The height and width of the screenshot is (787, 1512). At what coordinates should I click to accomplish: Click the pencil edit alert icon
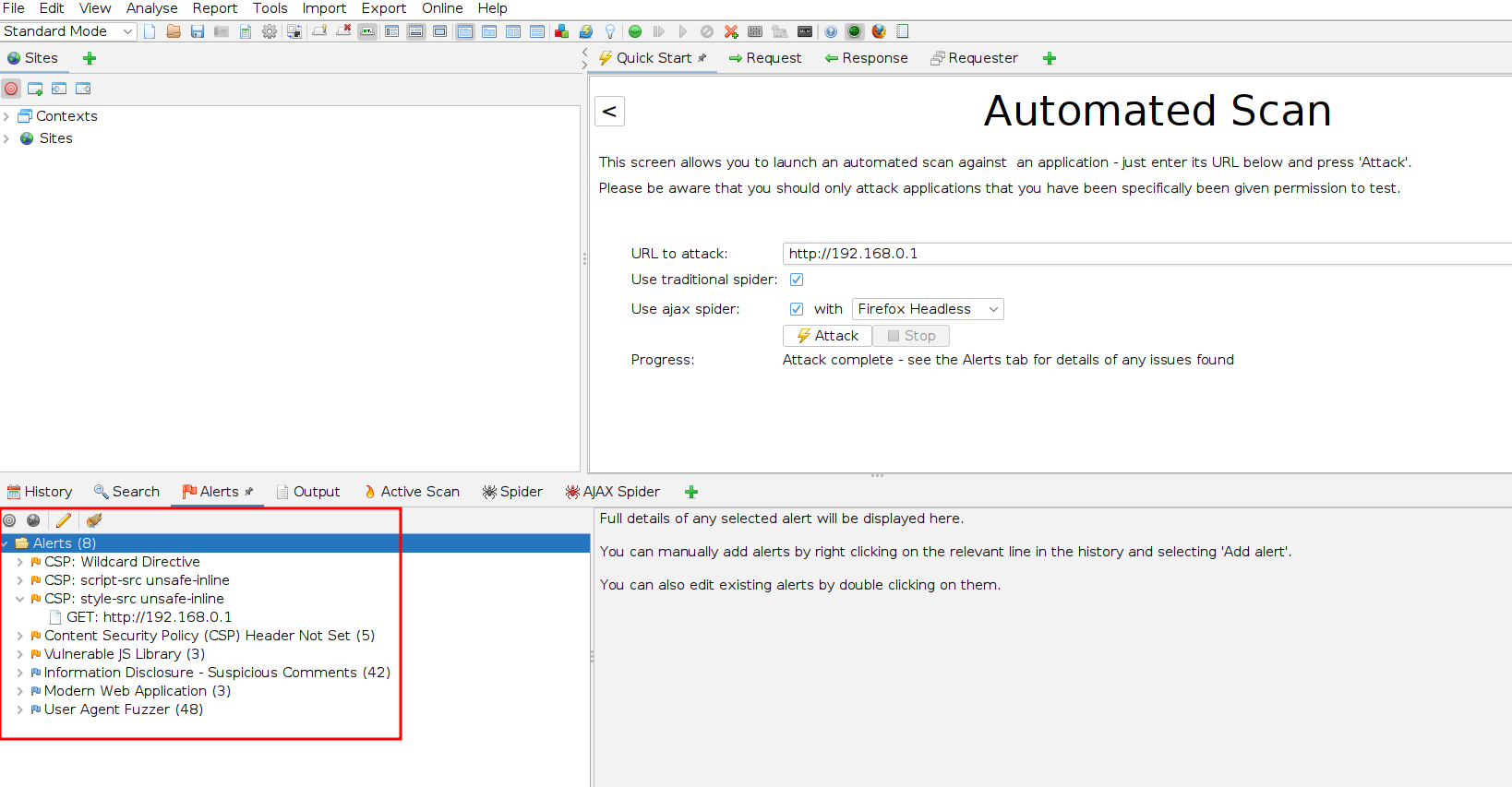pyautogui.click(x=64, y=520)
